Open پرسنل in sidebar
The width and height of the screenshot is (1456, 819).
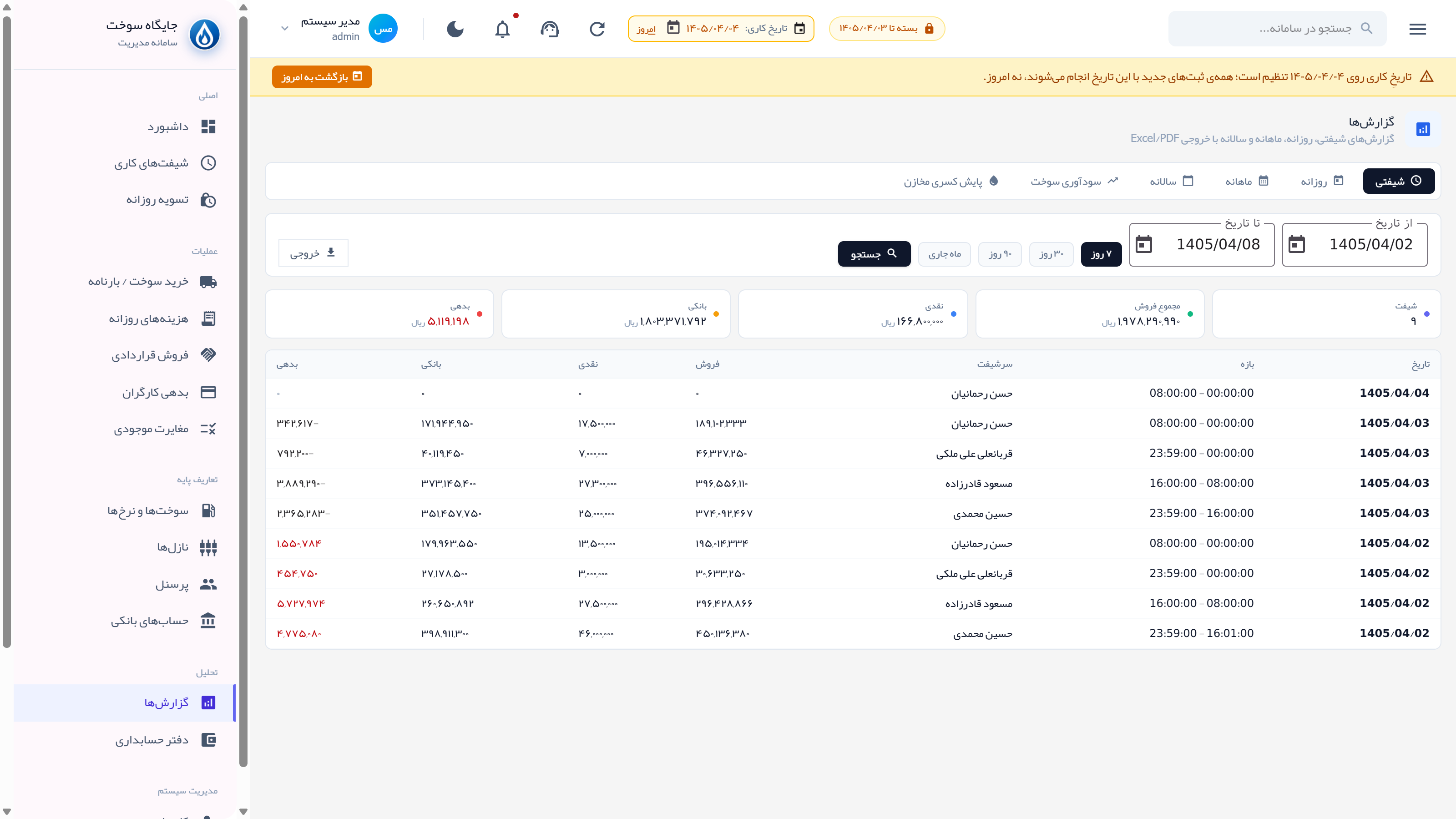(x=124, y=584)
